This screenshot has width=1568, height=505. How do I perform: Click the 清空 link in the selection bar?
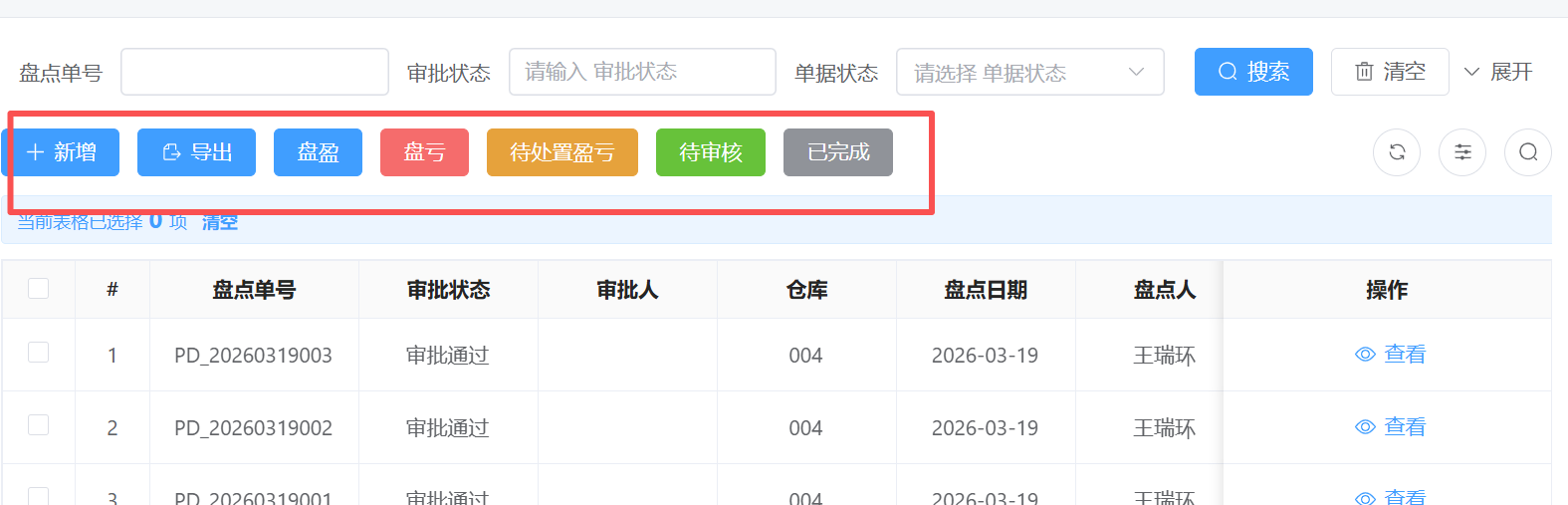pos(220,222)
